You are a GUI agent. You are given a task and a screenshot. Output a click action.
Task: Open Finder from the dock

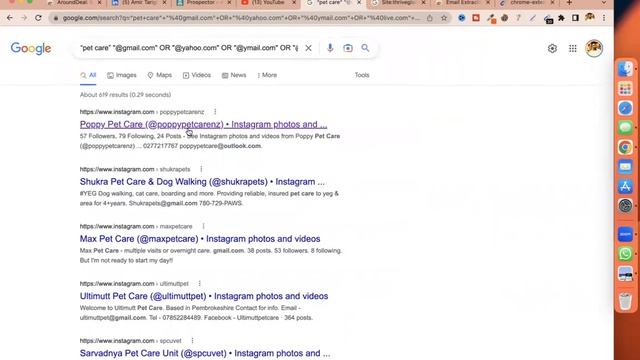[x=625, y=69]
